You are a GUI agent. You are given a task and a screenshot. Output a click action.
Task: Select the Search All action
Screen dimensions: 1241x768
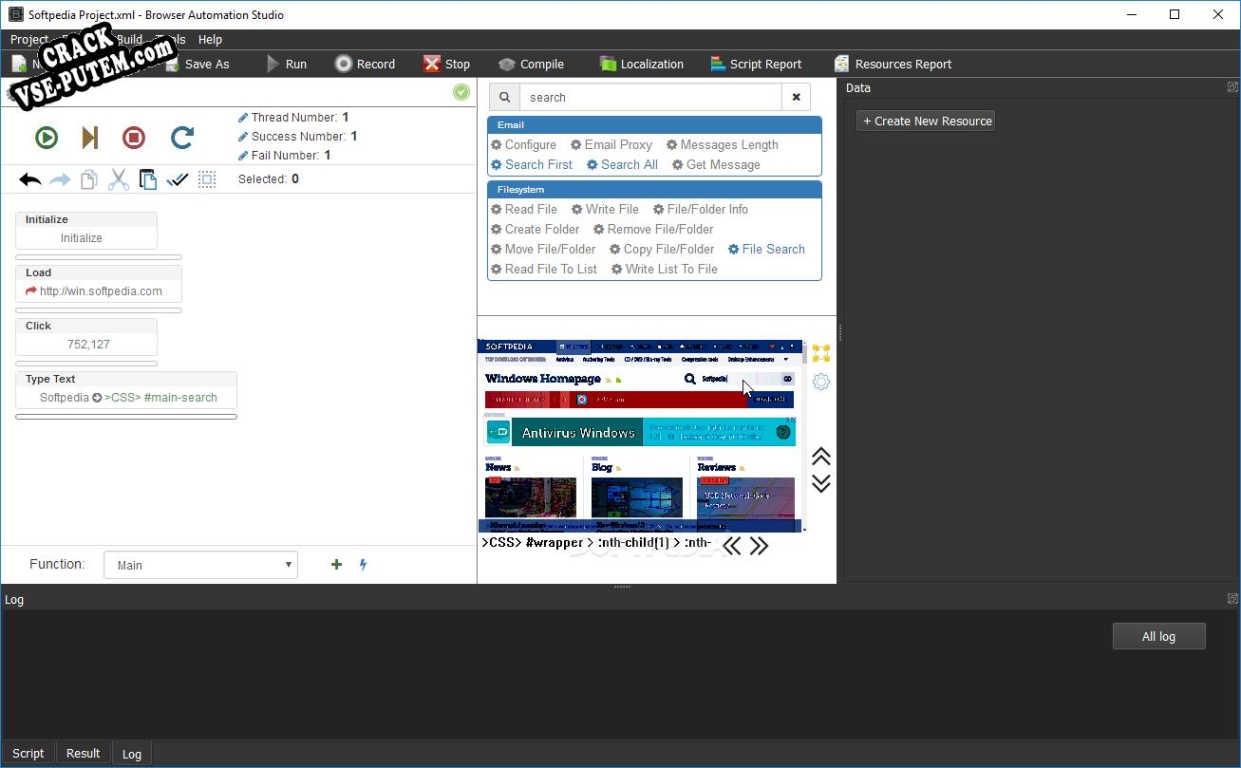[x=622, y=165]
